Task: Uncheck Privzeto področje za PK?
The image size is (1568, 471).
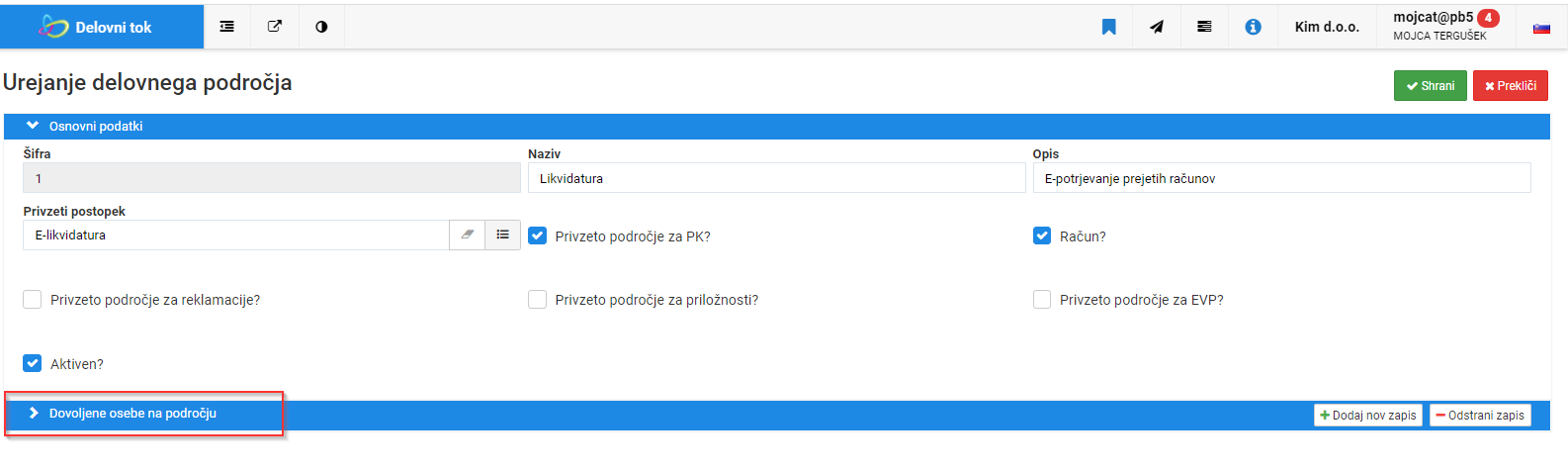Action: (538, 235)
